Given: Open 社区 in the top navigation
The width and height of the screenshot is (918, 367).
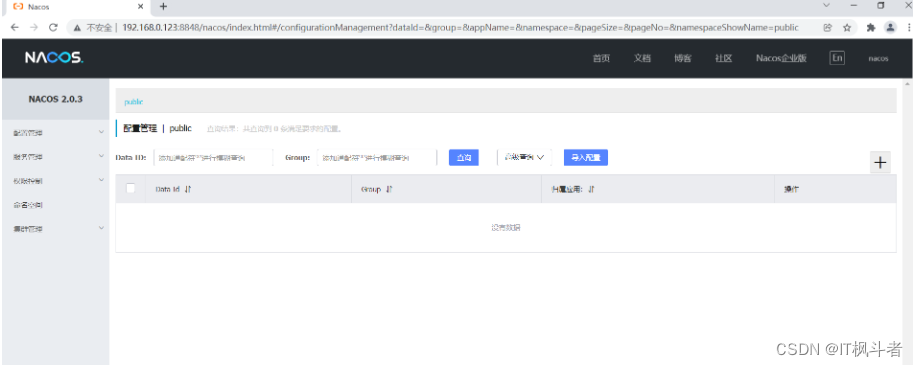Looking at the screenshot, I should (x=724, y=59).
